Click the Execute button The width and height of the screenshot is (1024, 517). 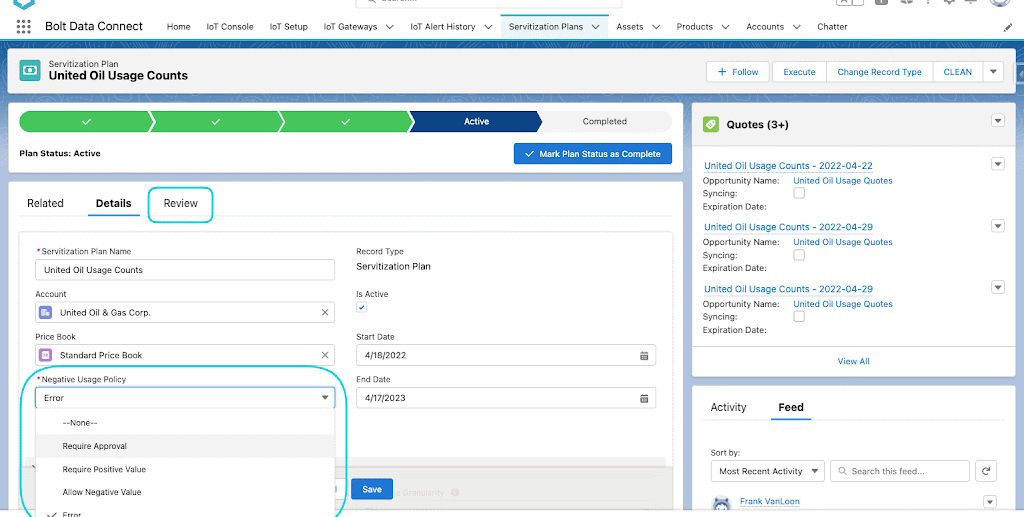(799, 72)
